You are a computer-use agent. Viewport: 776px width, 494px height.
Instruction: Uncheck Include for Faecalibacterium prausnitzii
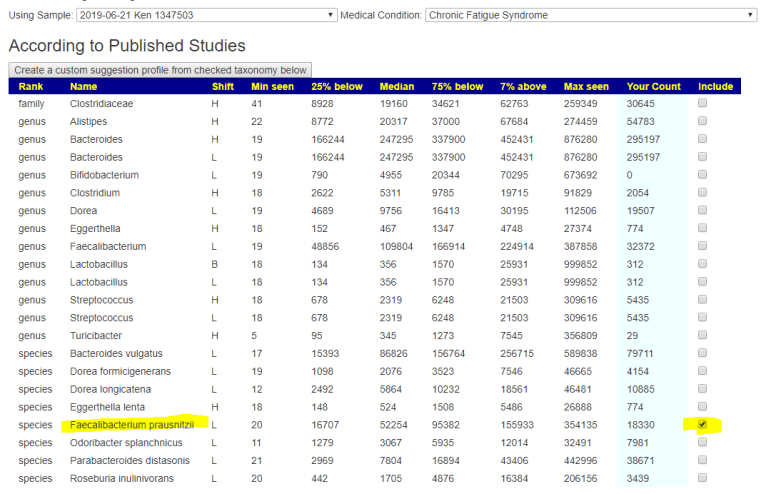pyautogui.click(x=702, y=424)
